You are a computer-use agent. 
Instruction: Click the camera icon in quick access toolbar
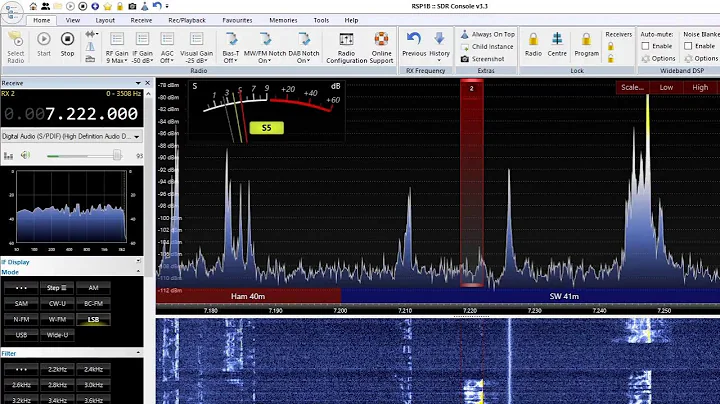coord(132,6)
